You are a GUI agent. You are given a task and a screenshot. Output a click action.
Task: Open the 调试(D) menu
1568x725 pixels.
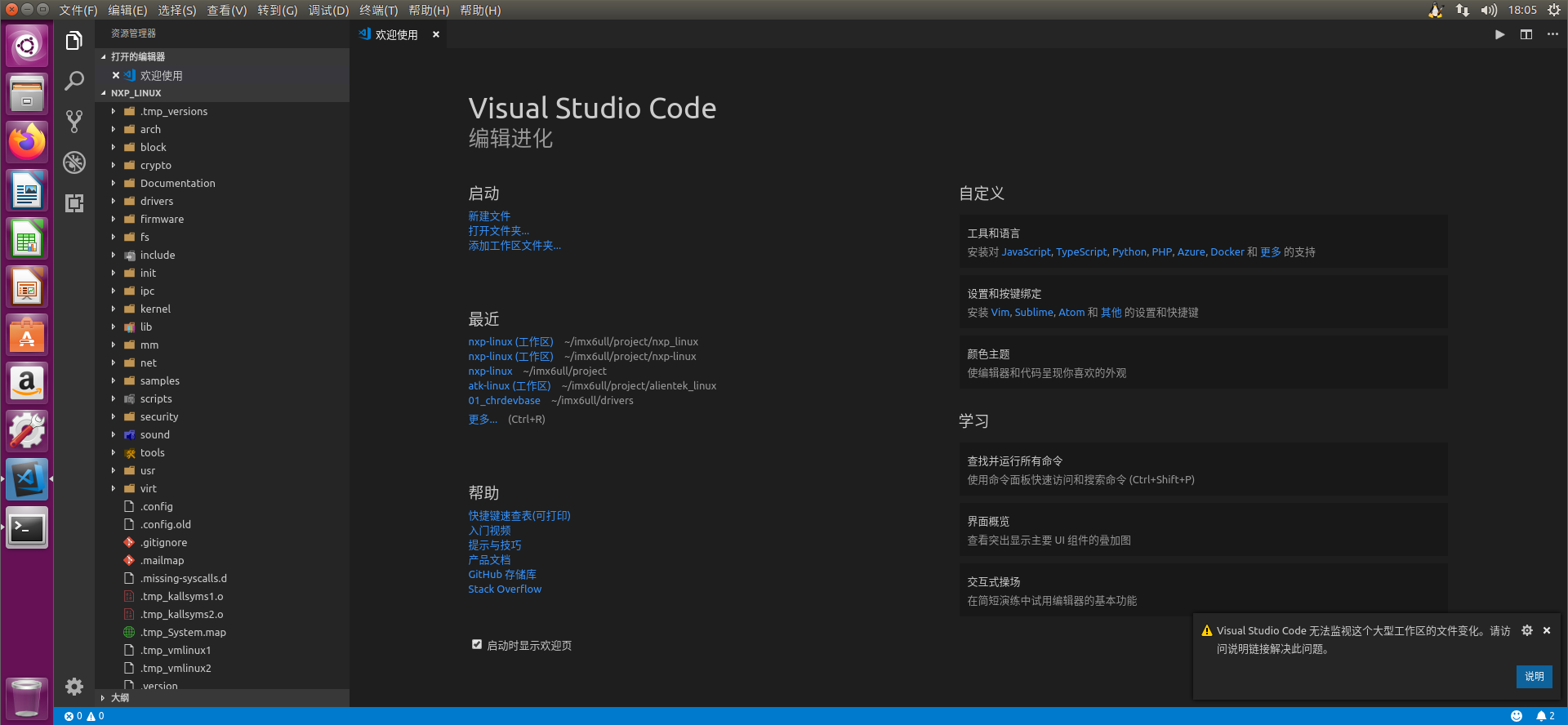[328, 10]
